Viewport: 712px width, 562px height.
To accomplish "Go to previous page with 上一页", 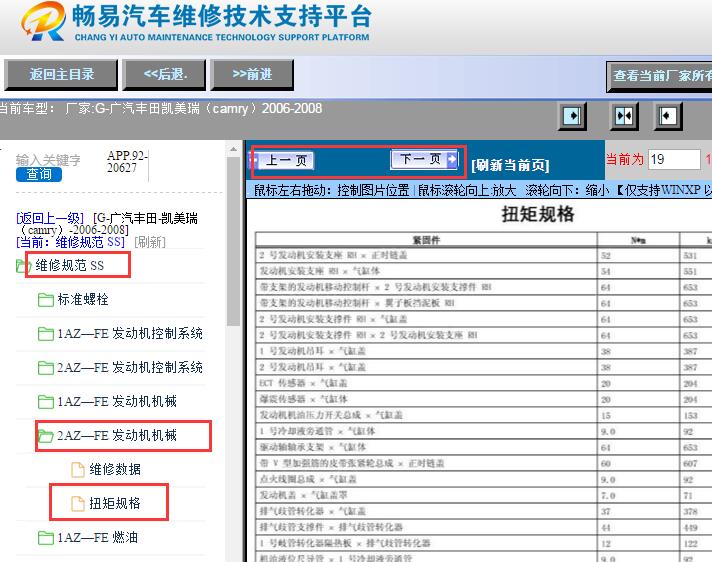I will [282, 160].
